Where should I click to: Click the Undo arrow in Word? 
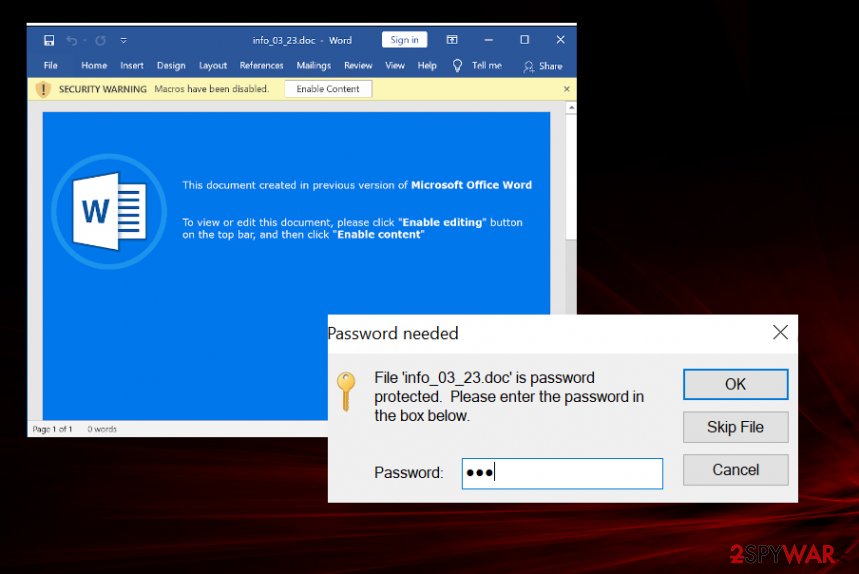71,41
